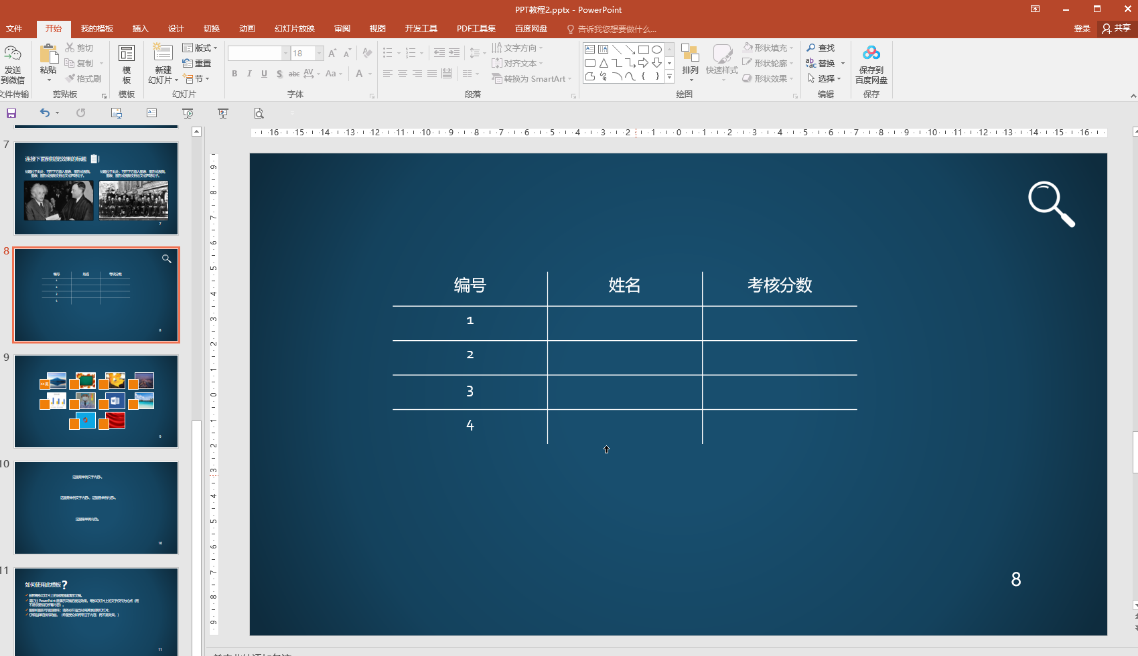Click the Find (查找) search icon

click(812, 48)
